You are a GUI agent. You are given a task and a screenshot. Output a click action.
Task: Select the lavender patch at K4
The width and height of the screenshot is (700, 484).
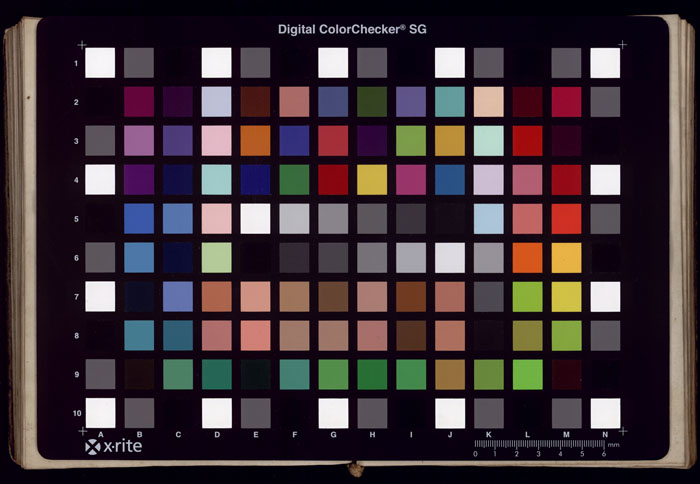coord(488,179)
